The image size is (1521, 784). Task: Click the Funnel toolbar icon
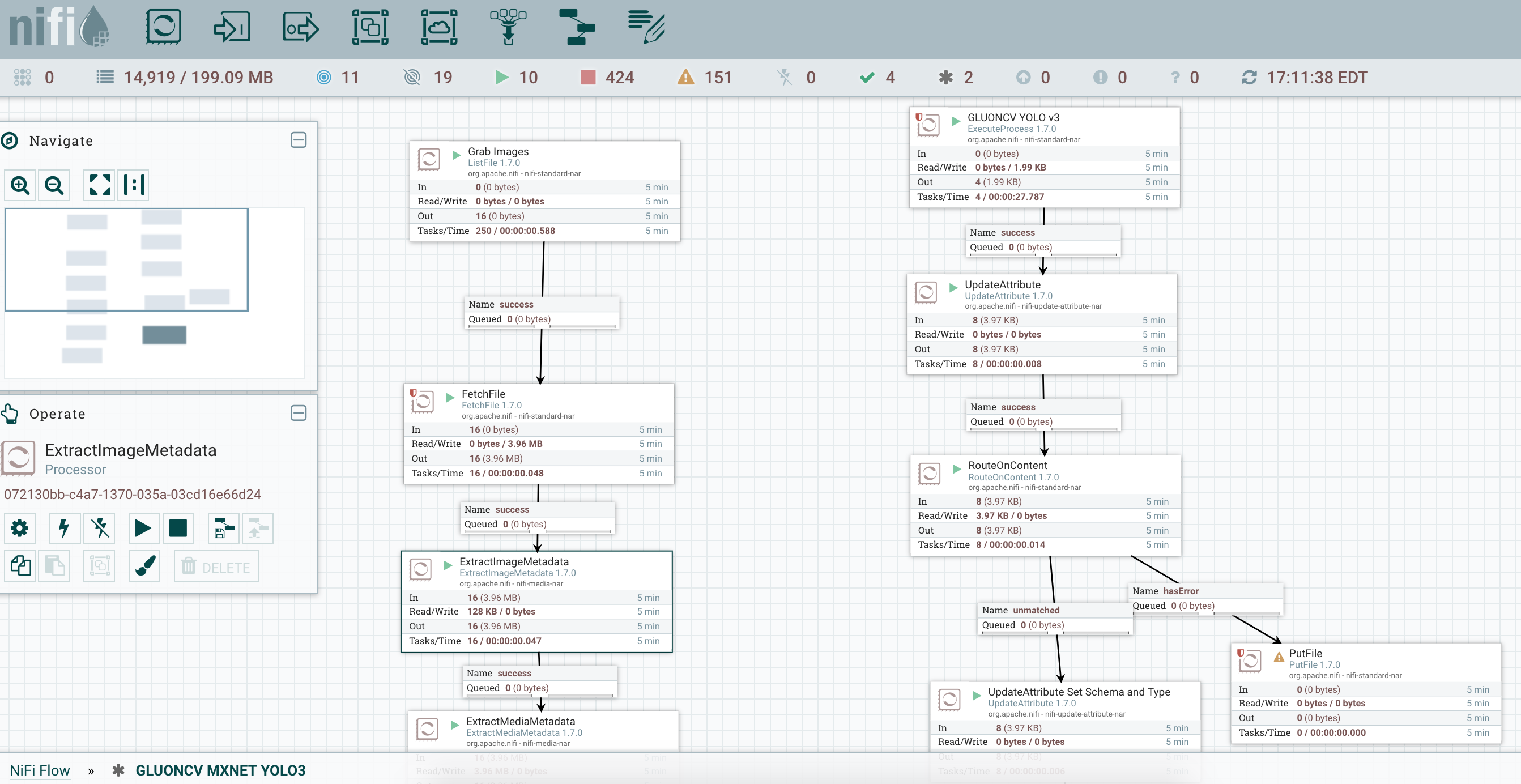tap(508, 27)
